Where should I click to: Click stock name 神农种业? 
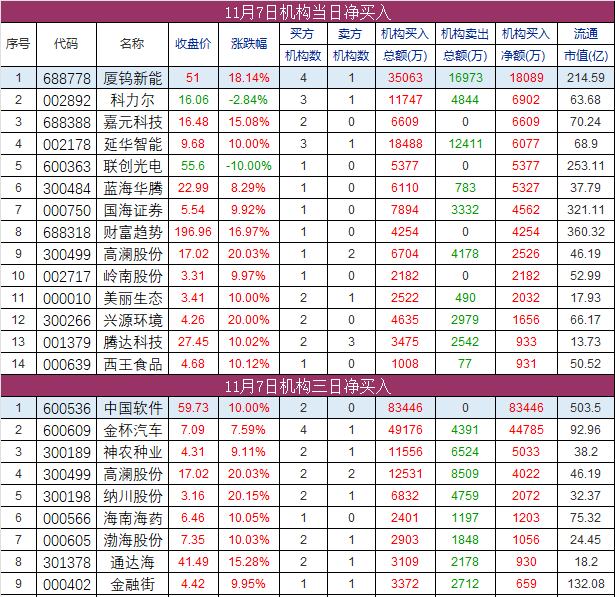click(133, 452)
